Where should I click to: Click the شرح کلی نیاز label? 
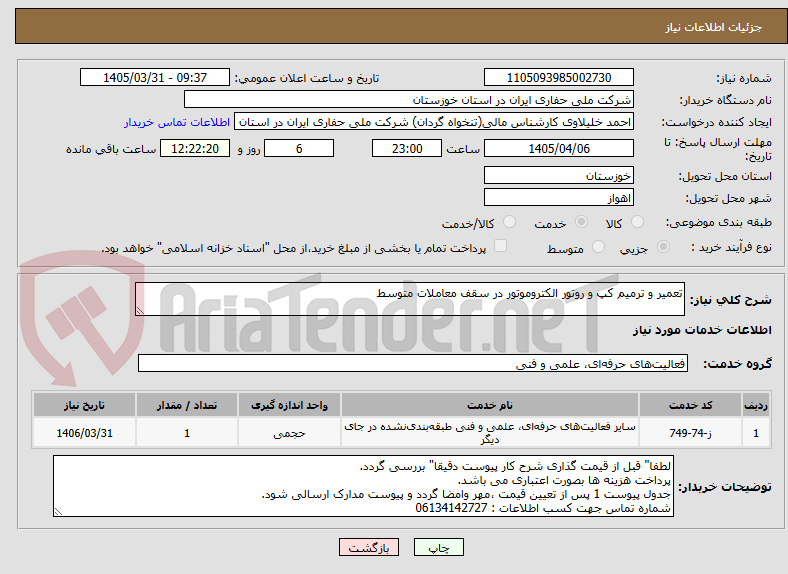pos(730,300)
